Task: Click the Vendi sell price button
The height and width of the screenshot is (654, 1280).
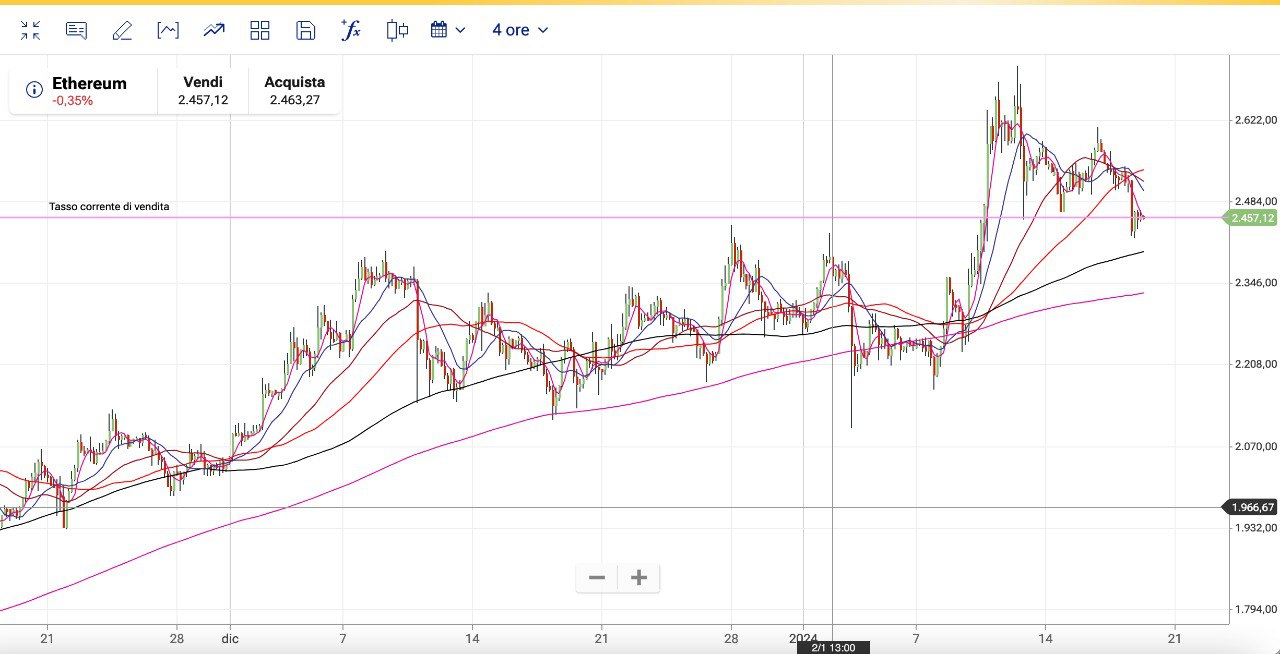Action: tap(203, 91)
